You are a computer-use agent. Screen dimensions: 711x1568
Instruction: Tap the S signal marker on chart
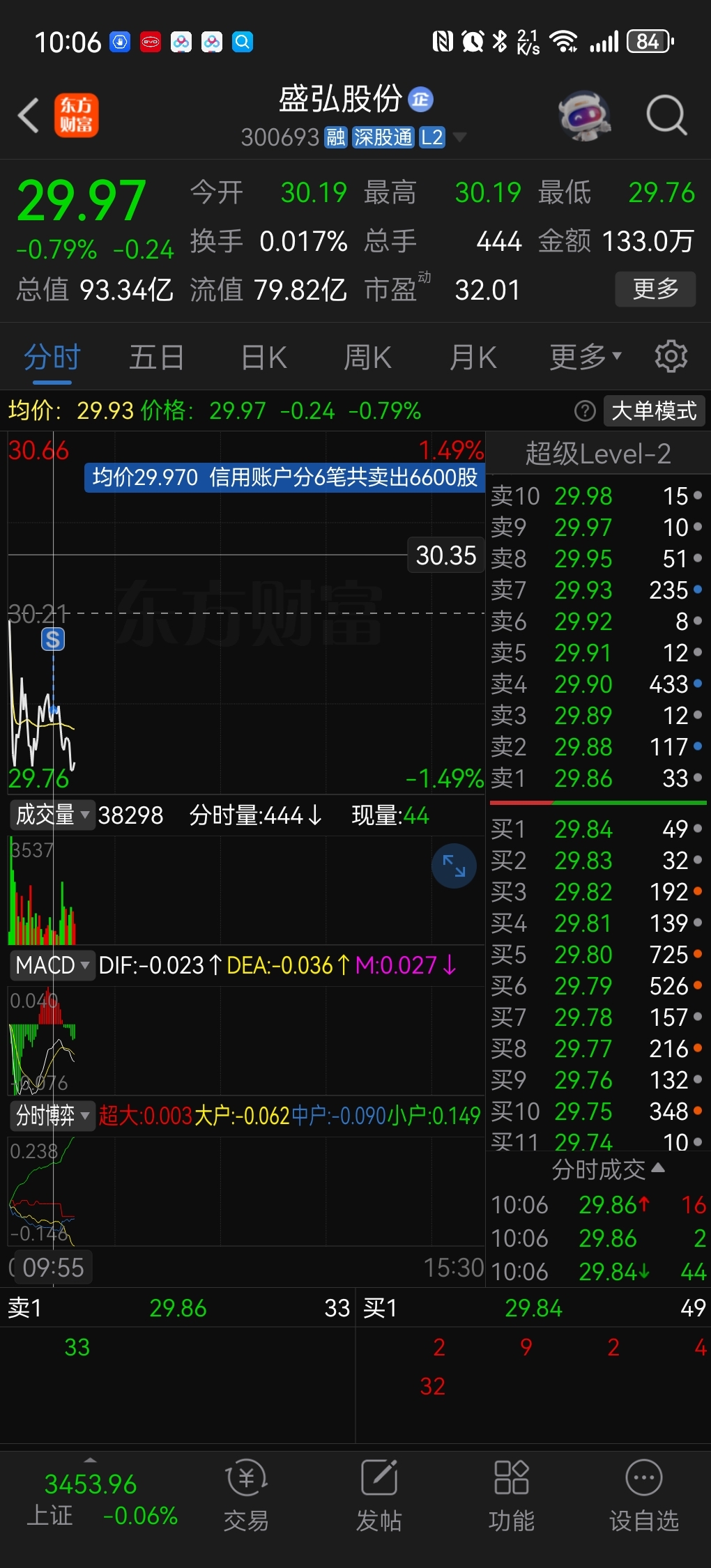(53, 638)
